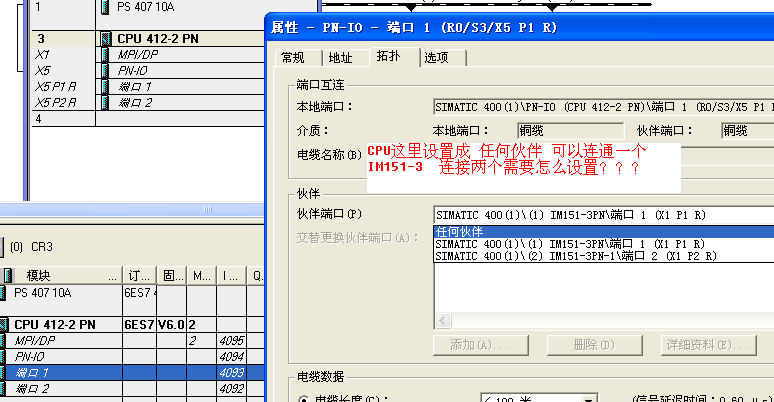This screenshot has height=402, width=774.
Task: Select the 电缆长度 radio button
Action: [302, 399]
